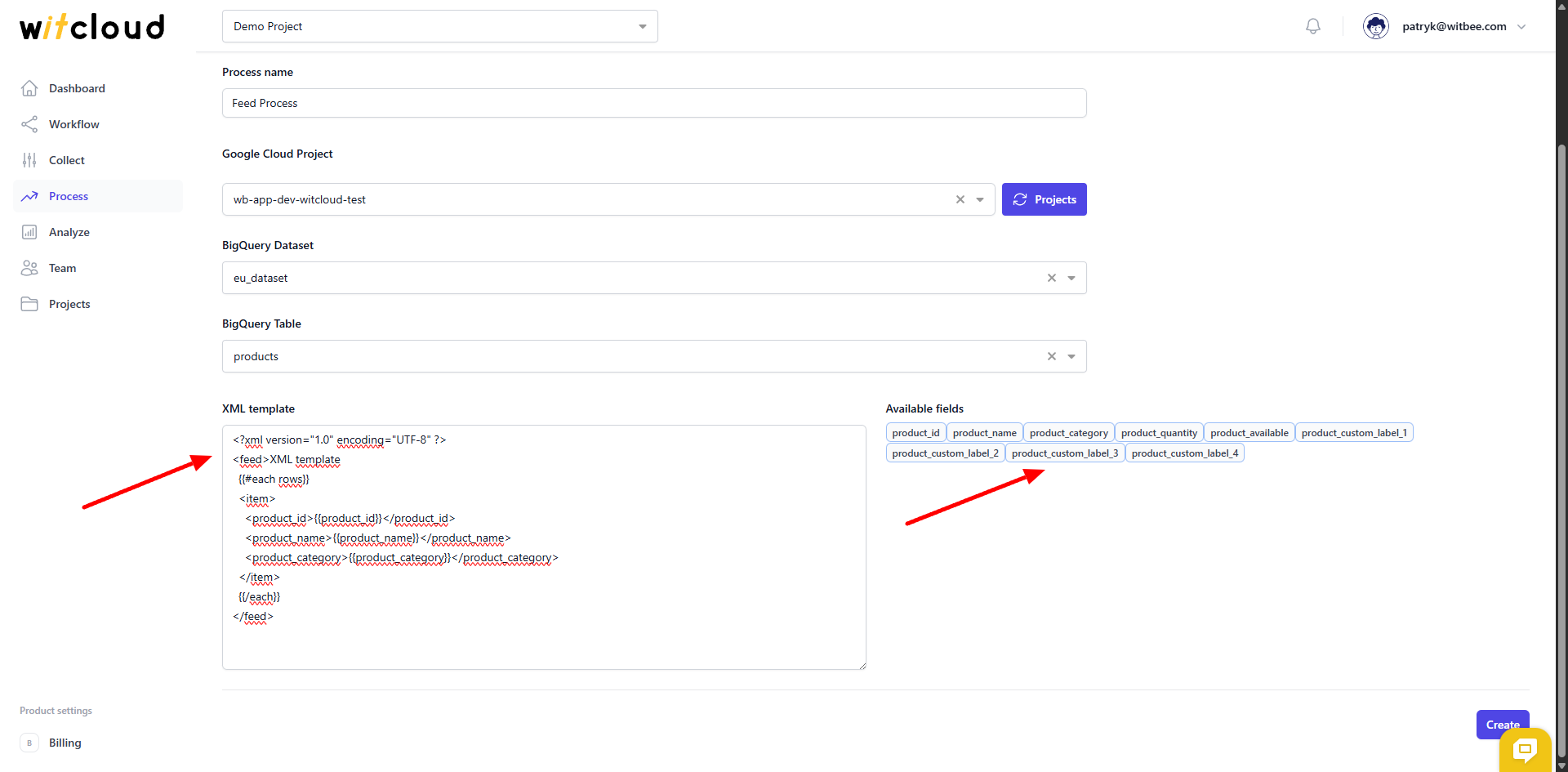Image resolution: width=1568 pixels, height=772 pixels.
Task: Click the Dashboard home icon in sidebar
Action: [29, 88]
